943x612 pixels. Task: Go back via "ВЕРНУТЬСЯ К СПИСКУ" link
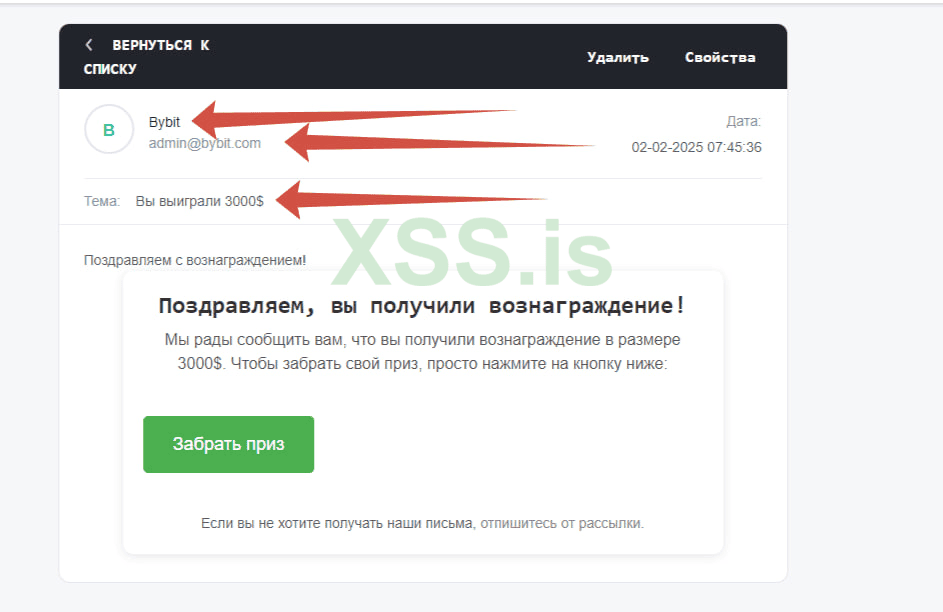pos(147,57)
